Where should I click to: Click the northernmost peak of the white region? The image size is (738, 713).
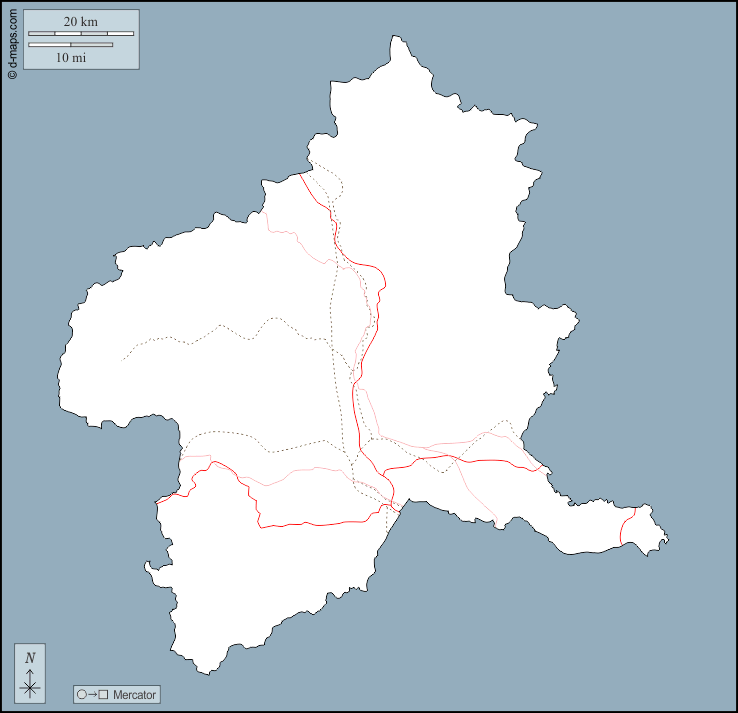click(398, 38)
